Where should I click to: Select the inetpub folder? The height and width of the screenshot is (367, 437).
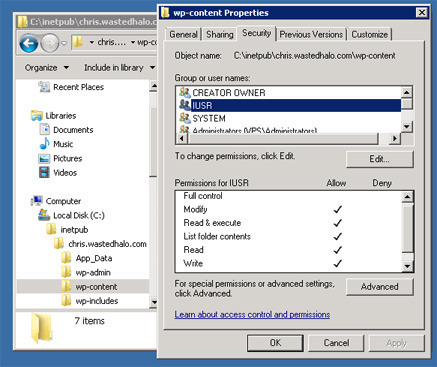(x=74, y=230)
